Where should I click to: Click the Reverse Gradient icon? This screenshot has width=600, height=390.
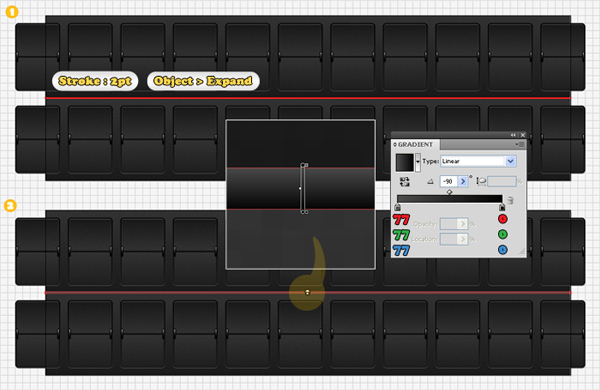(x=404, y=181)
